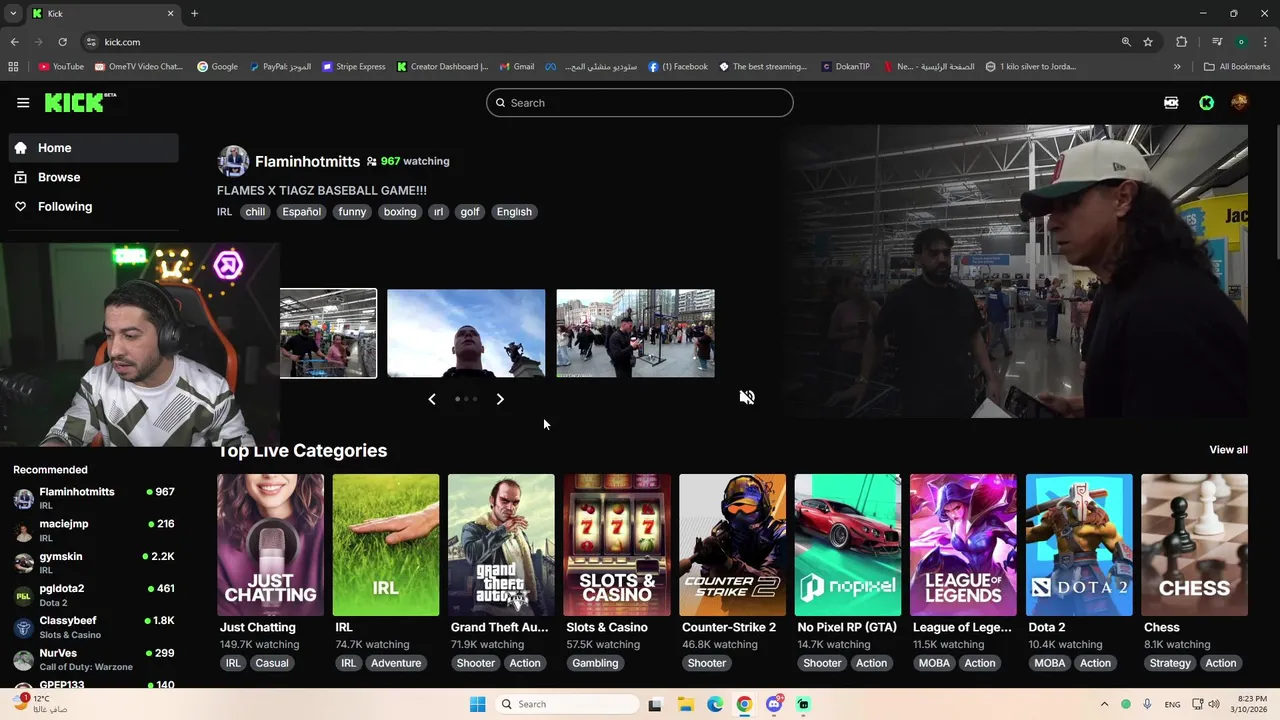Go to previous featured stream
Image resolution: width=1280 pixels, height=720 pixels.
click(432, 399)
